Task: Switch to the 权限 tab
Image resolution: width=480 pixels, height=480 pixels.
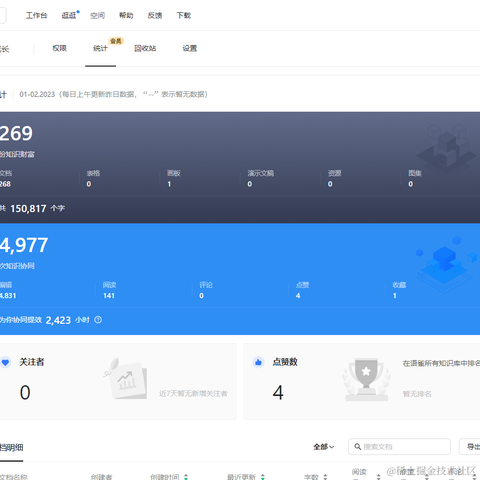Action: [60, 48]
